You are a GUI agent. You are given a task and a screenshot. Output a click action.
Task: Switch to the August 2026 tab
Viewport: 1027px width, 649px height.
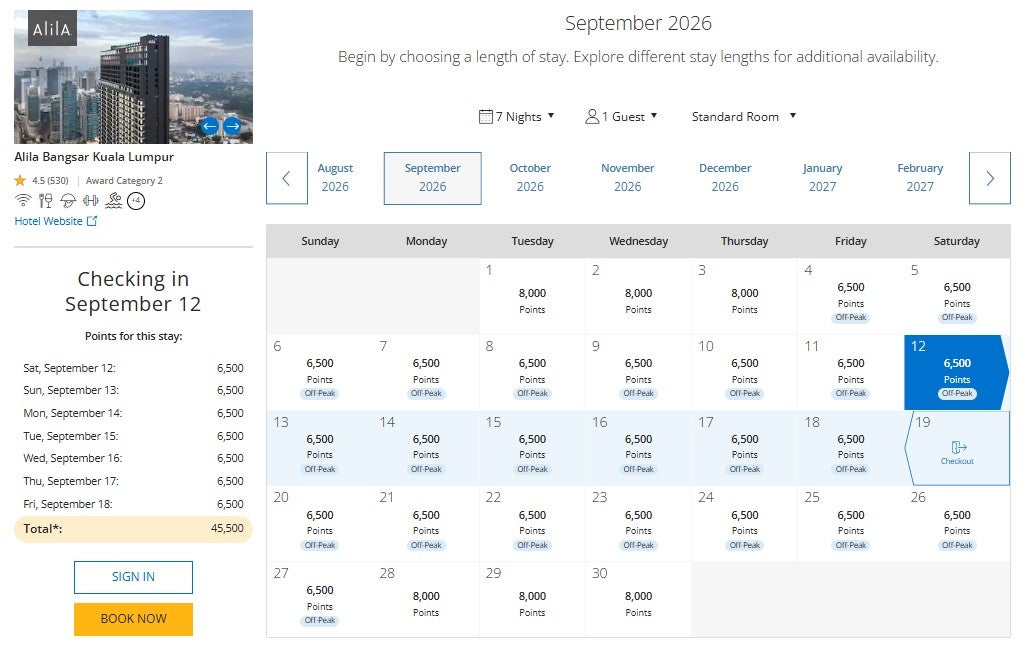click(336, 176)
